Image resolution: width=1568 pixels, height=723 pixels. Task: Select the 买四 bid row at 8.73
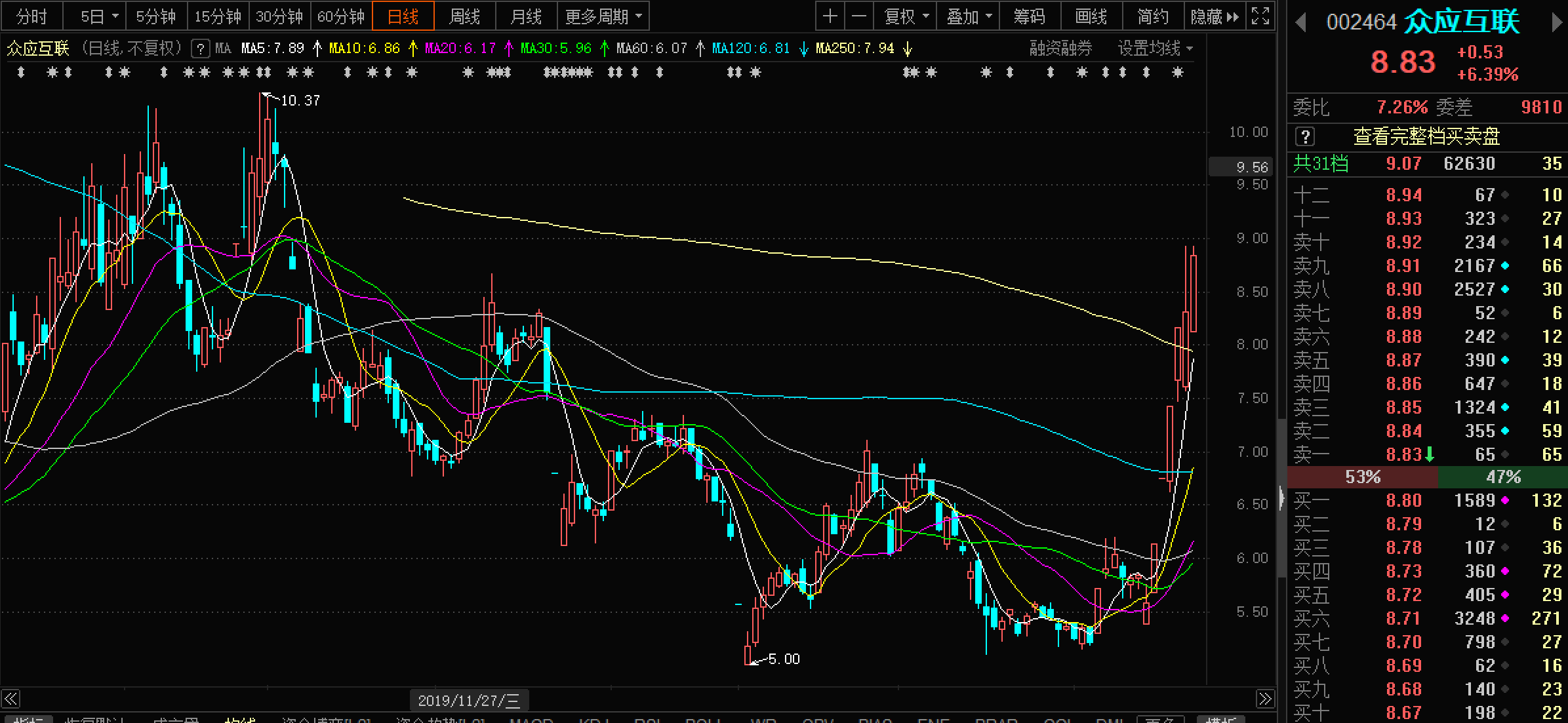1427,572
